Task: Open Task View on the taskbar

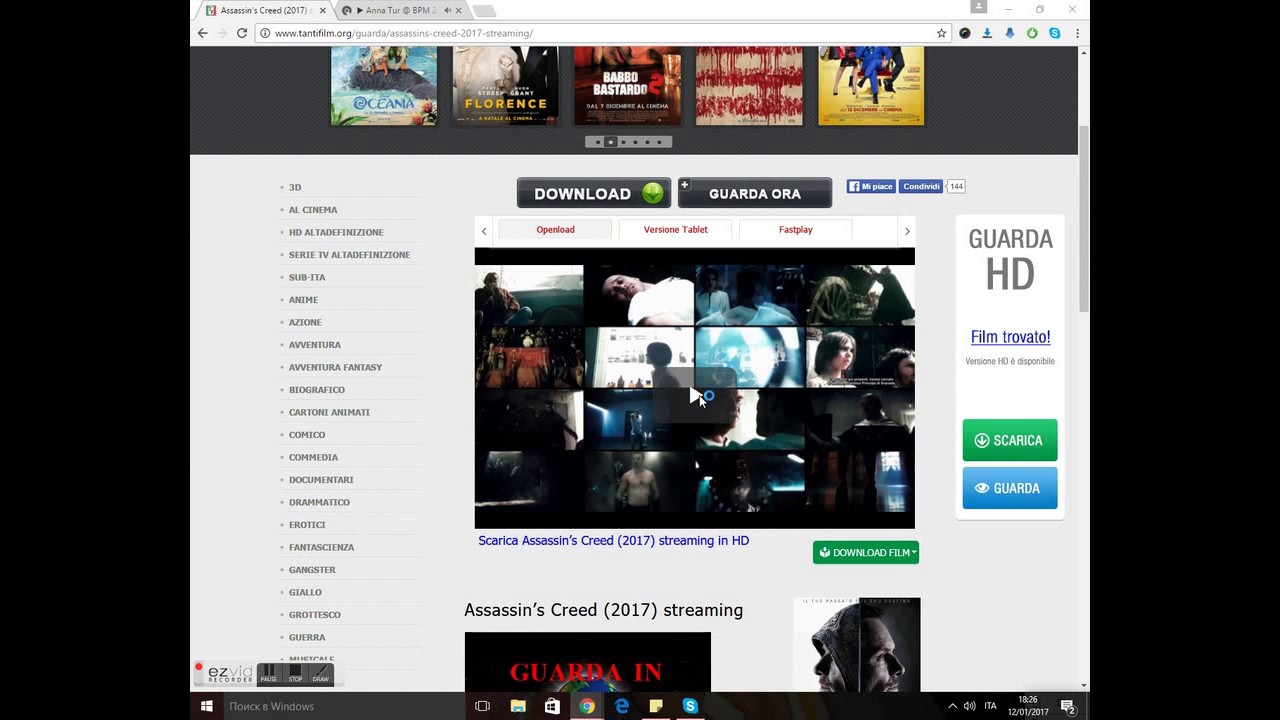Action: (482, 706)
